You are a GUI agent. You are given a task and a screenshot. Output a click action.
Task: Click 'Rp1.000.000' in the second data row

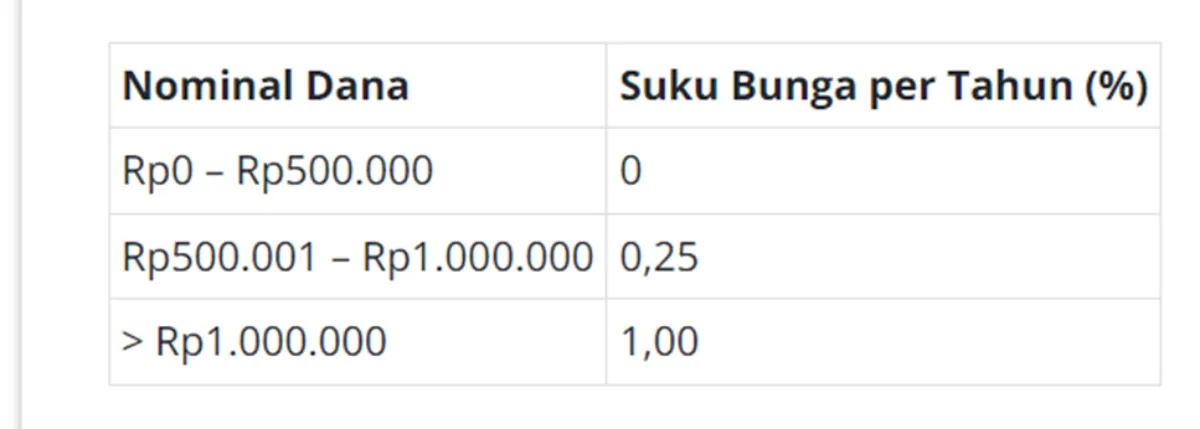[477, 258]
